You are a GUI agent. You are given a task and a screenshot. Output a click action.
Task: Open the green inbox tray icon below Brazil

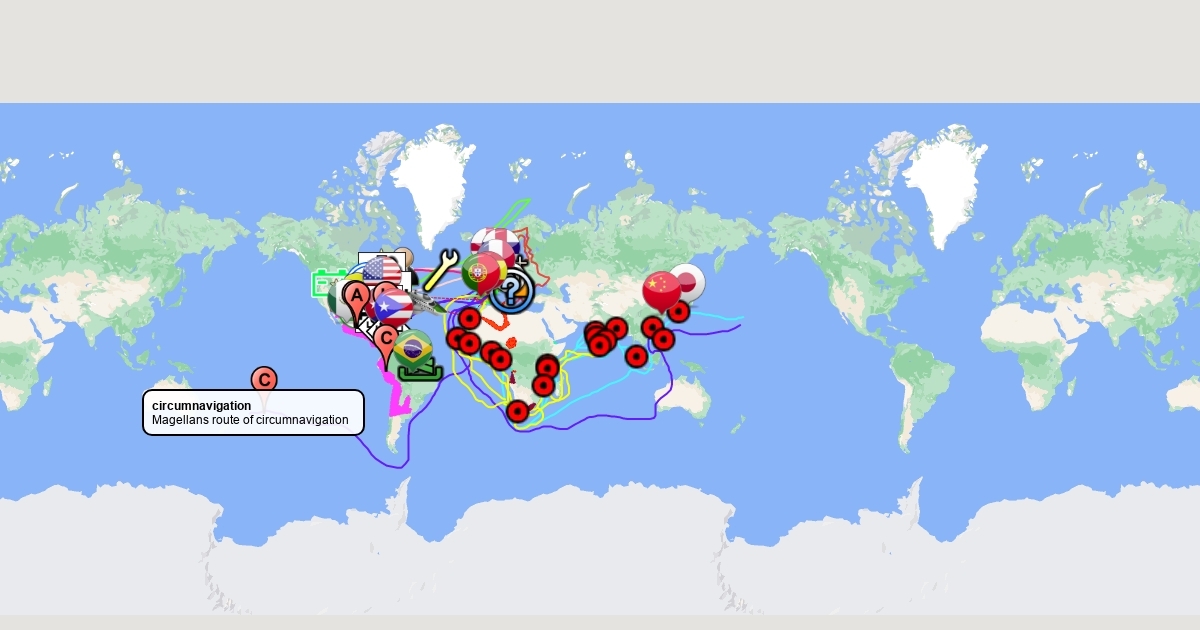click(420, 372)
